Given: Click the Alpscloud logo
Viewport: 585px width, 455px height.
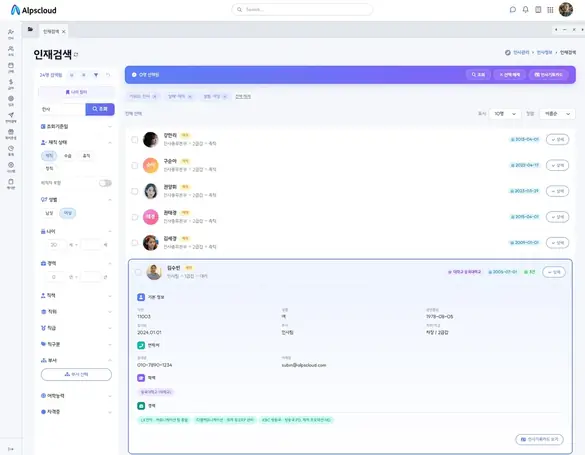Looking at the screenshot, I should click(x=34, y=10).
